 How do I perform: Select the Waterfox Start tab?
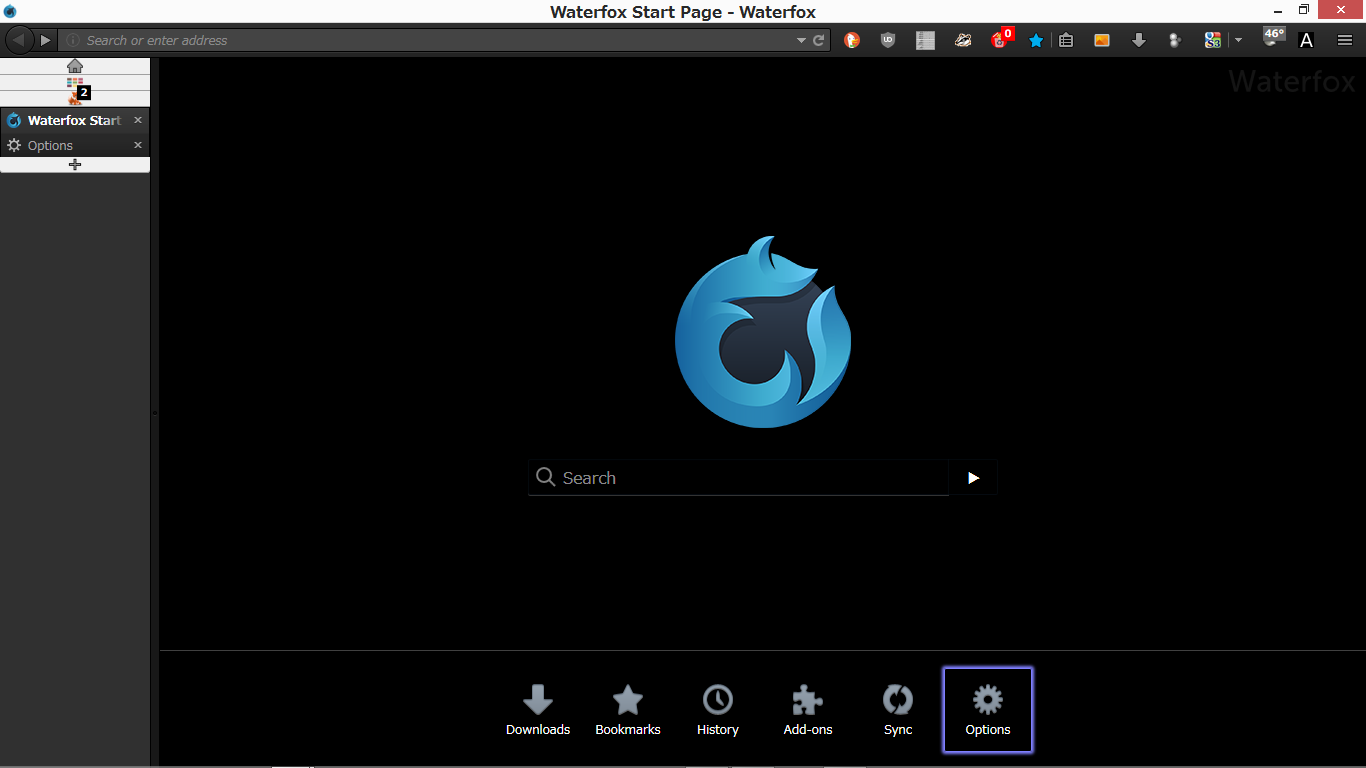[65, 120]
